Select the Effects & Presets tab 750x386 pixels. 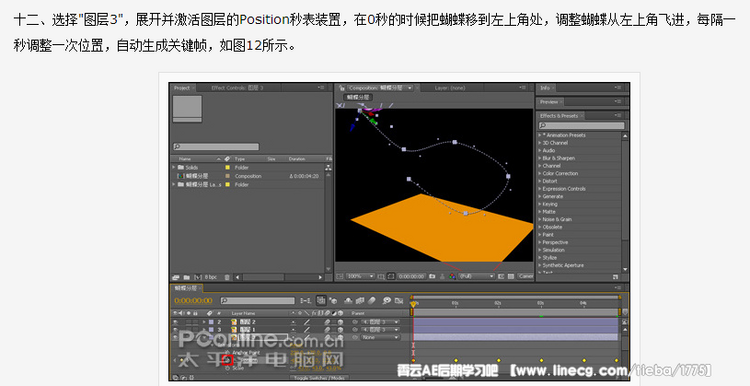(559, 116)
